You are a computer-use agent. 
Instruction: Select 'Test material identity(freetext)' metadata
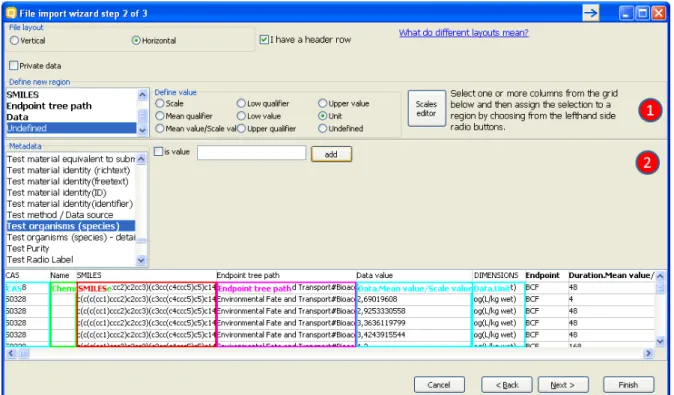70,181
